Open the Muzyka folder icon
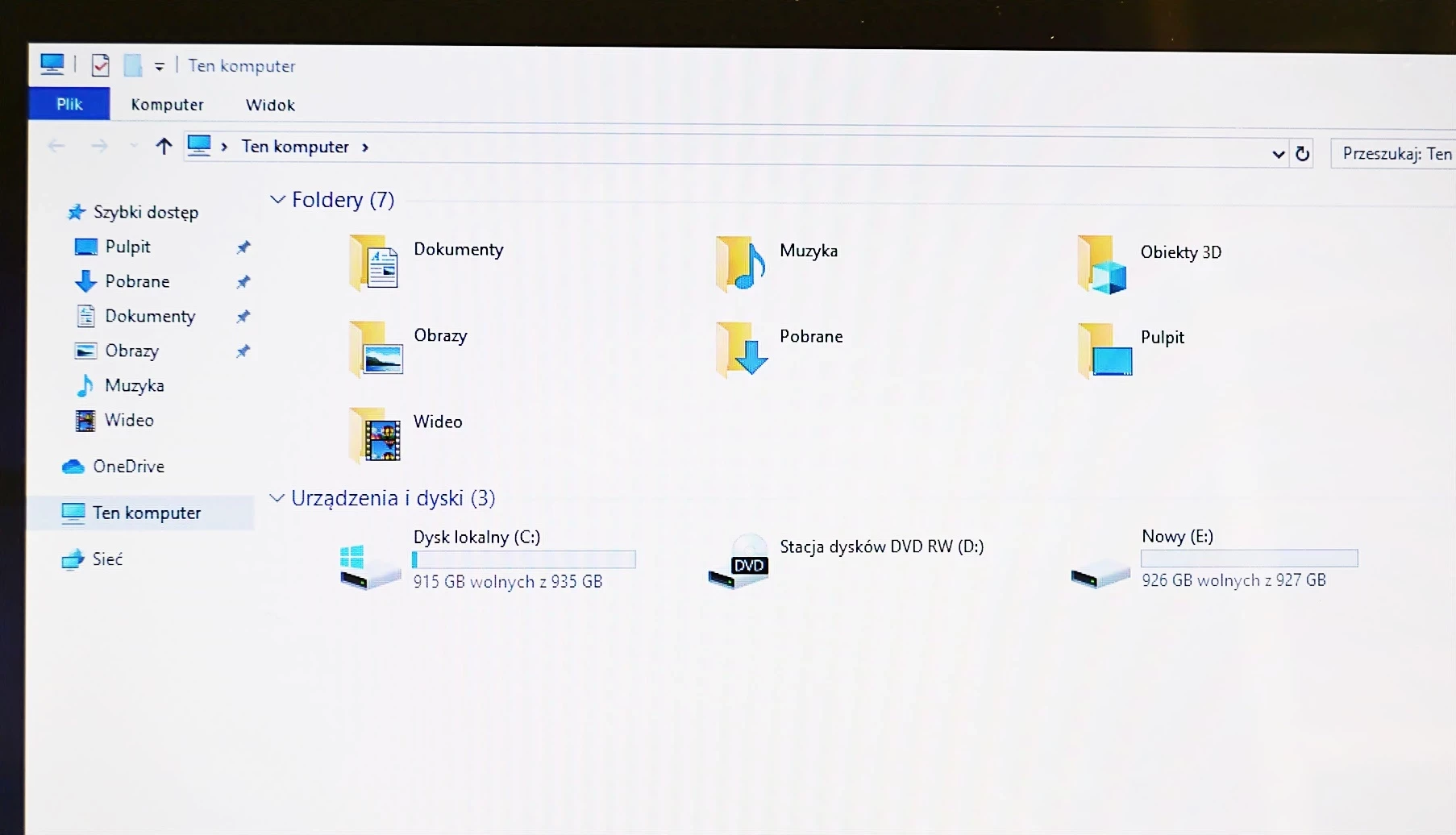The width and height of the screenshot is (1456, 835). 738,264
